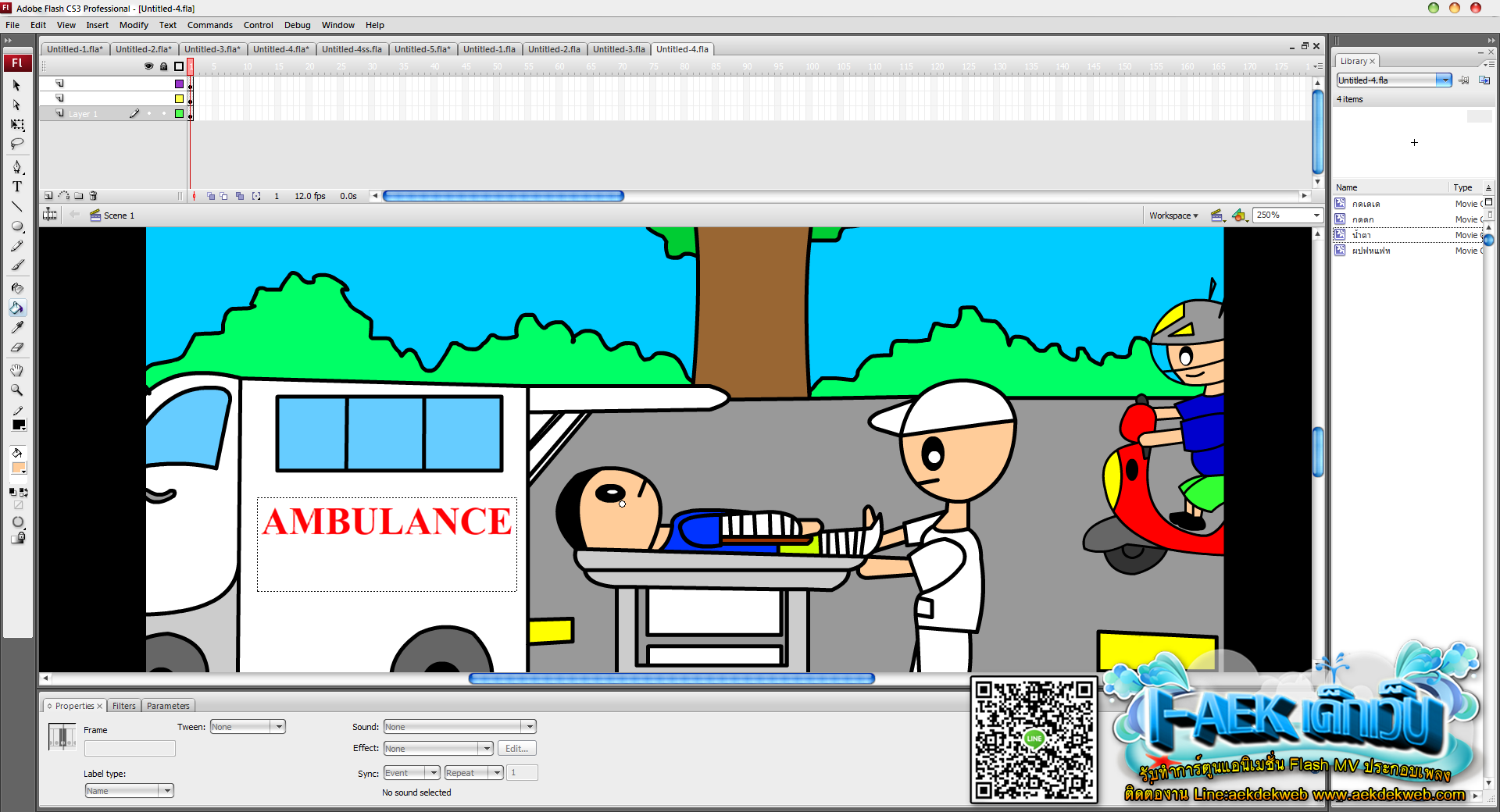1500x812 pixels.
Task: Open the Filters panel tab
Action: click(x=124, y=706)
